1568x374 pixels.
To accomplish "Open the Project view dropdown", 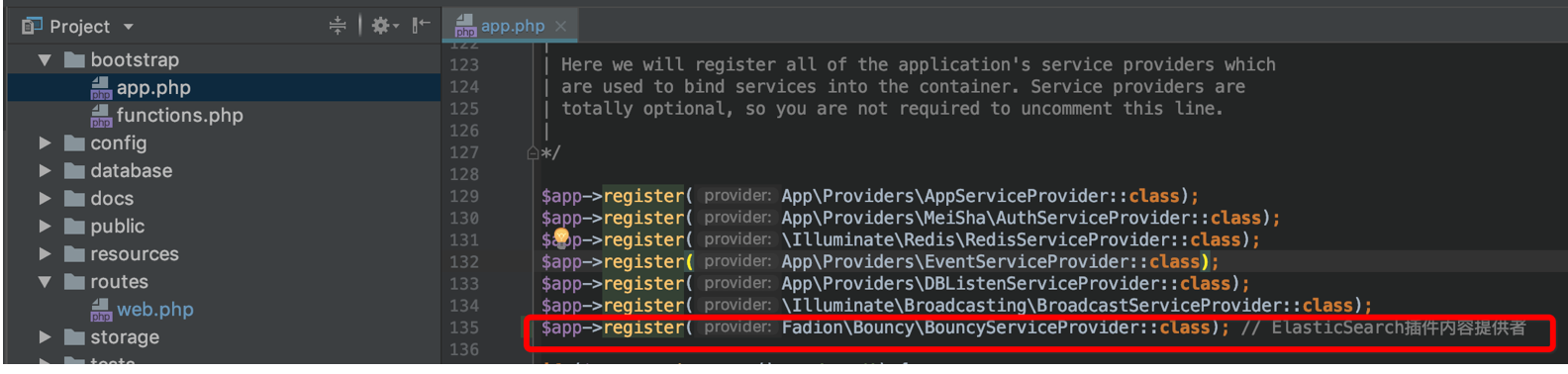I will (x=128, y=27).
